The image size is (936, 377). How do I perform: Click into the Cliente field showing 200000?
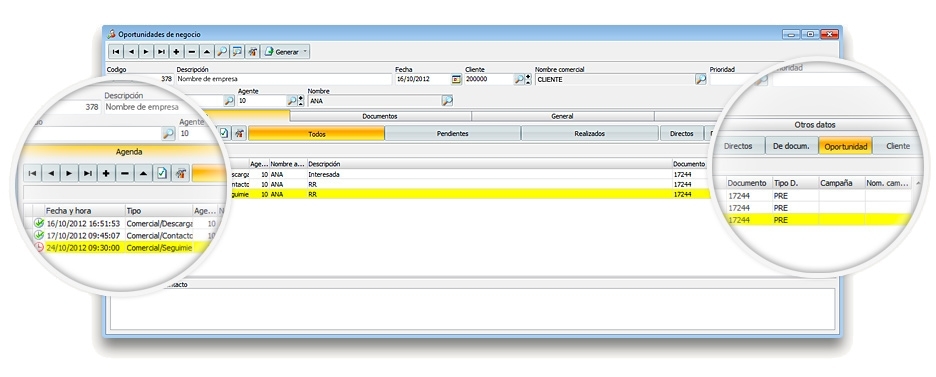pos(489,79)
